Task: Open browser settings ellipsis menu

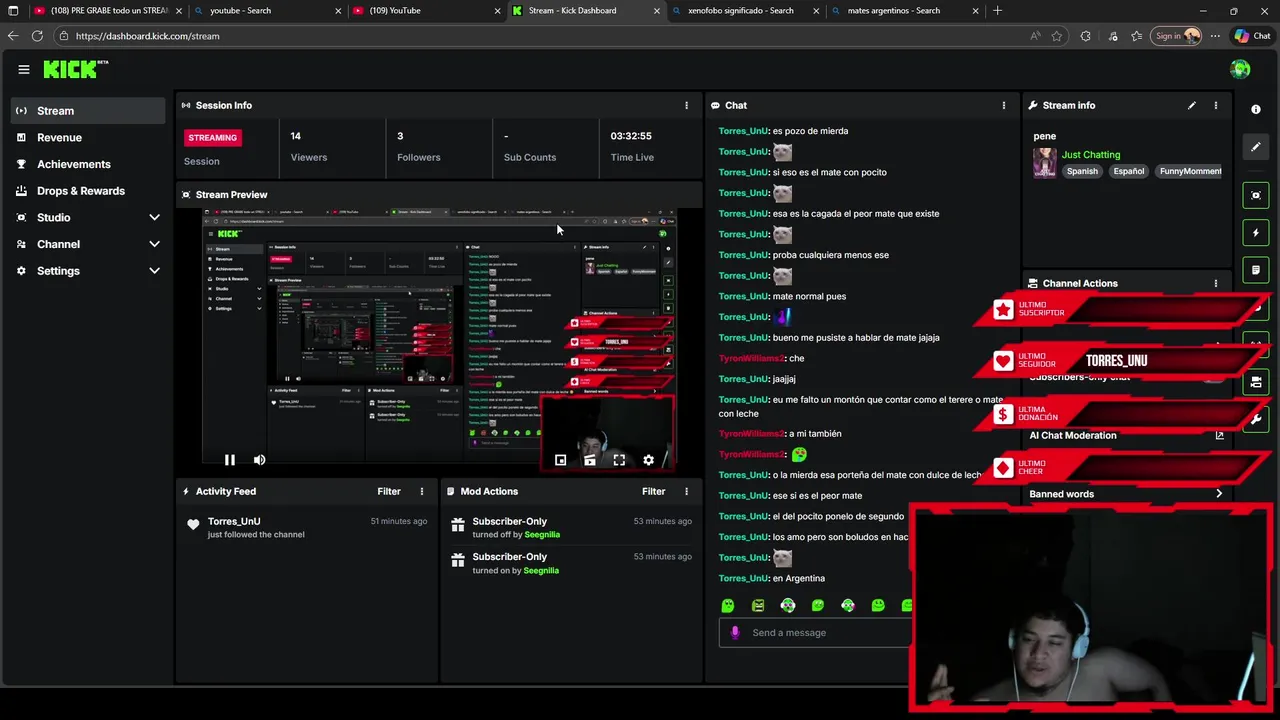Action: pyautogui.click(x=1216, y=36)
